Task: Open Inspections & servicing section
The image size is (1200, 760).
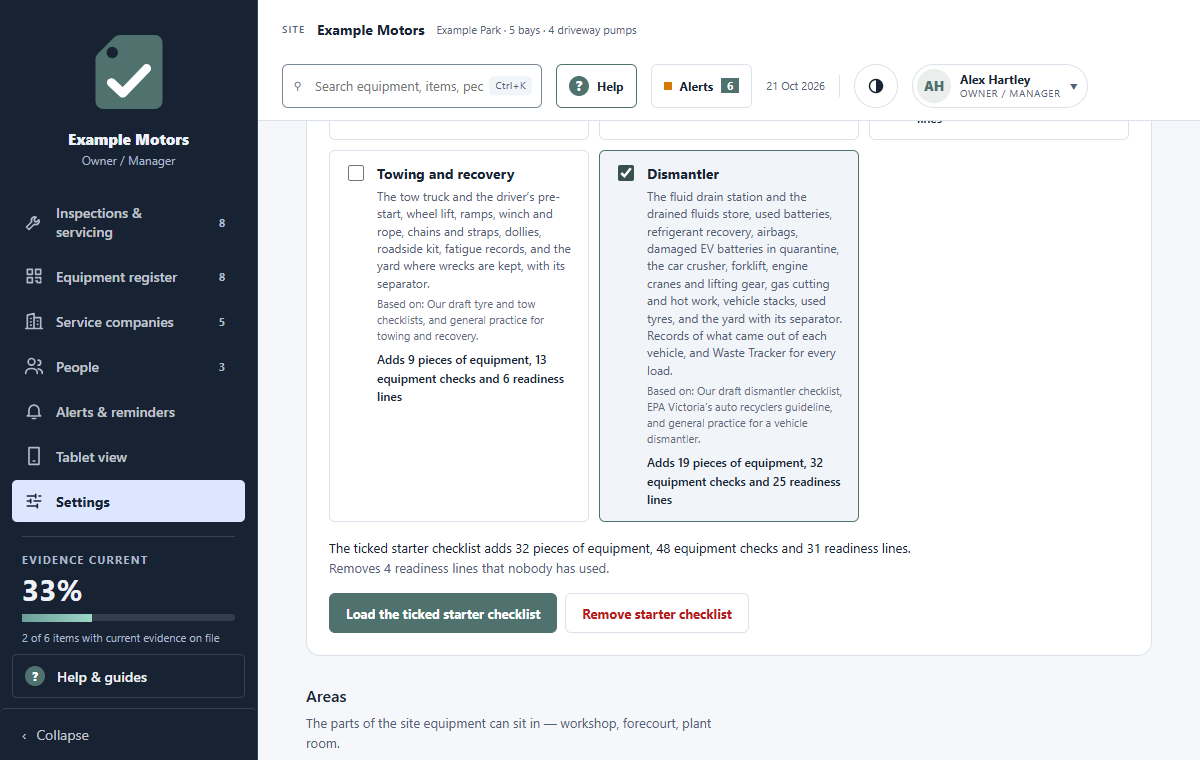Action: tap(128, 223)
